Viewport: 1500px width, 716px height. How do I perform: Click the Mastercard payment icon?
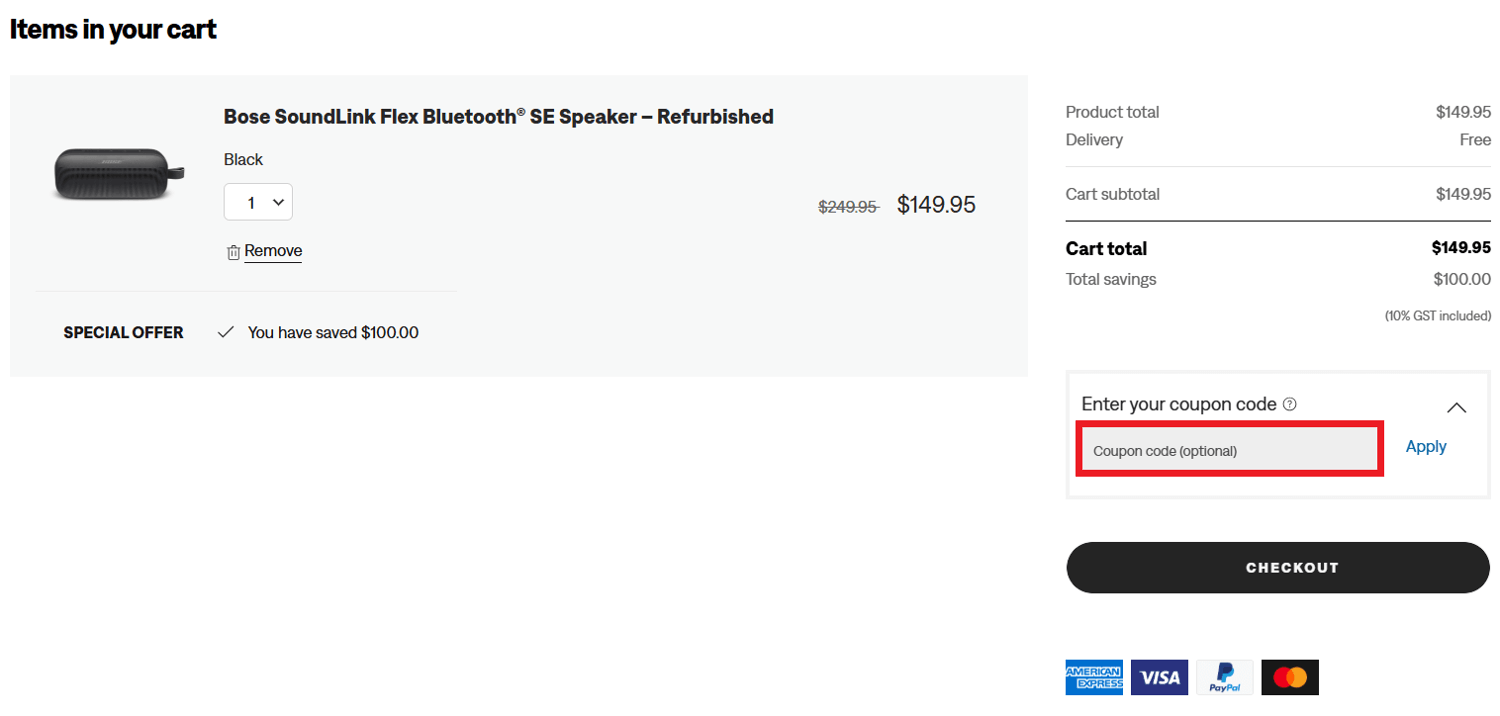pyautogui.click(x=1290, y=677)
